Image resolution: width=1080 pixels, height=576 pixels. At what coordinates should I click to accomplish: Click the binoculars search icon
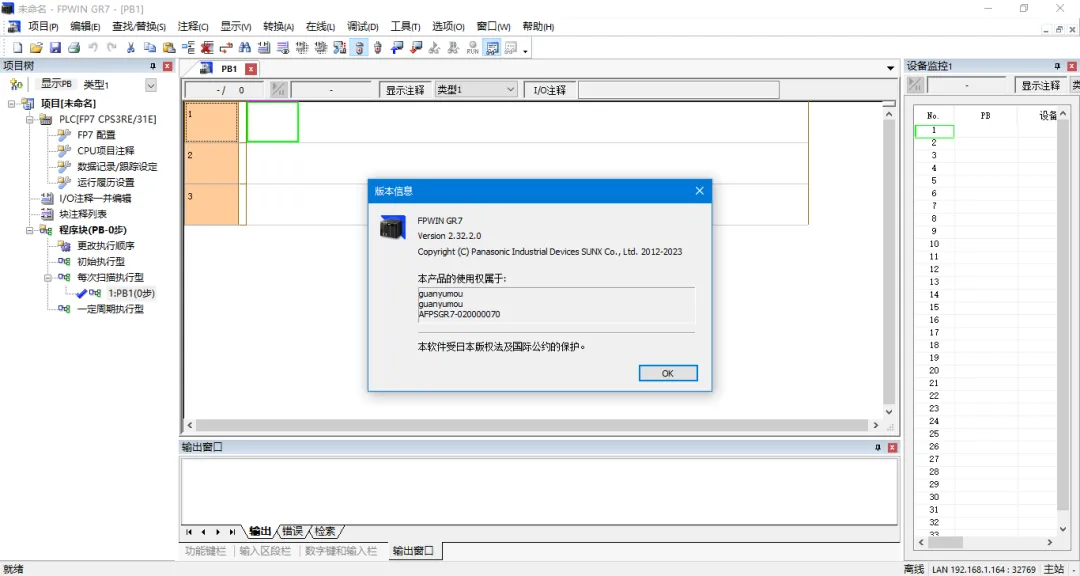click(245, 48)
